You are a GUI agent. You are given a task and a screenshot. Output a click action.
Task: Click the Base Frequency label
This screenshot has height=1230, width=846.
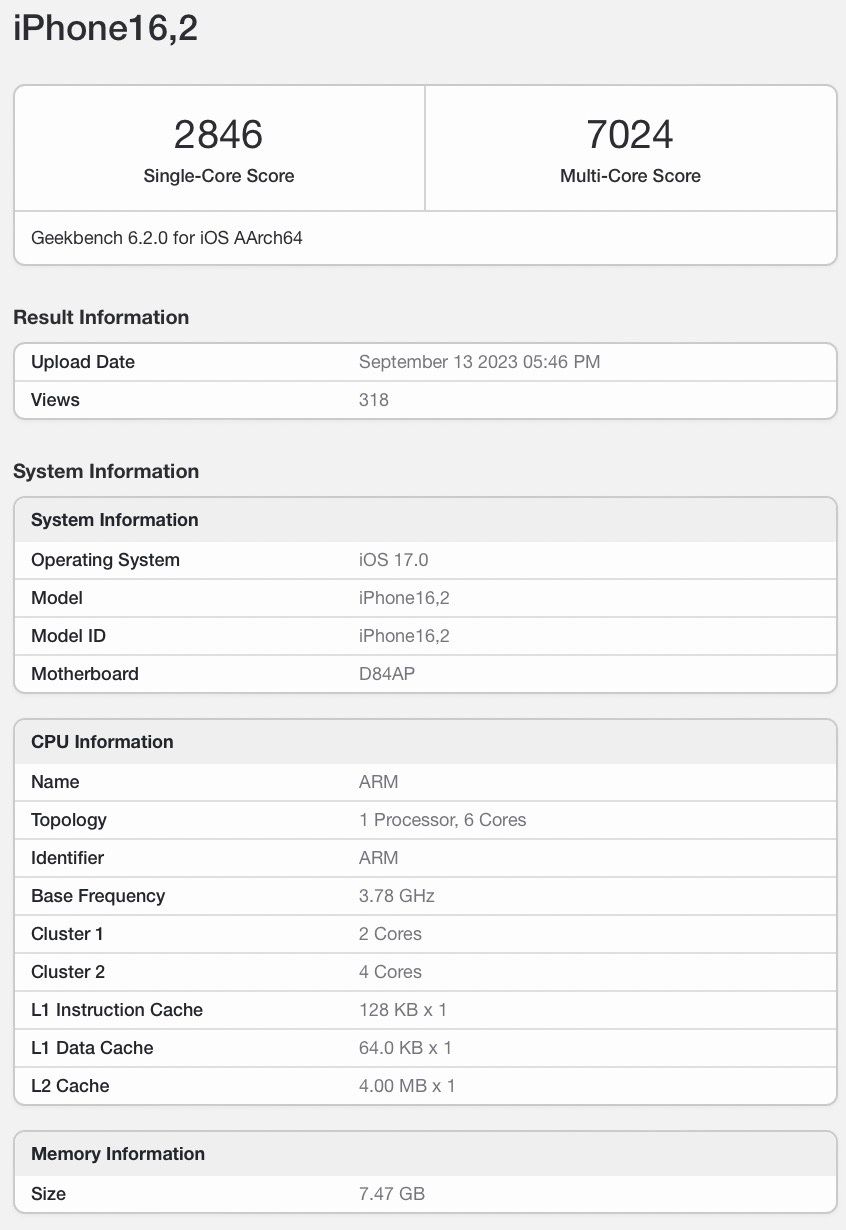[98, 896]
